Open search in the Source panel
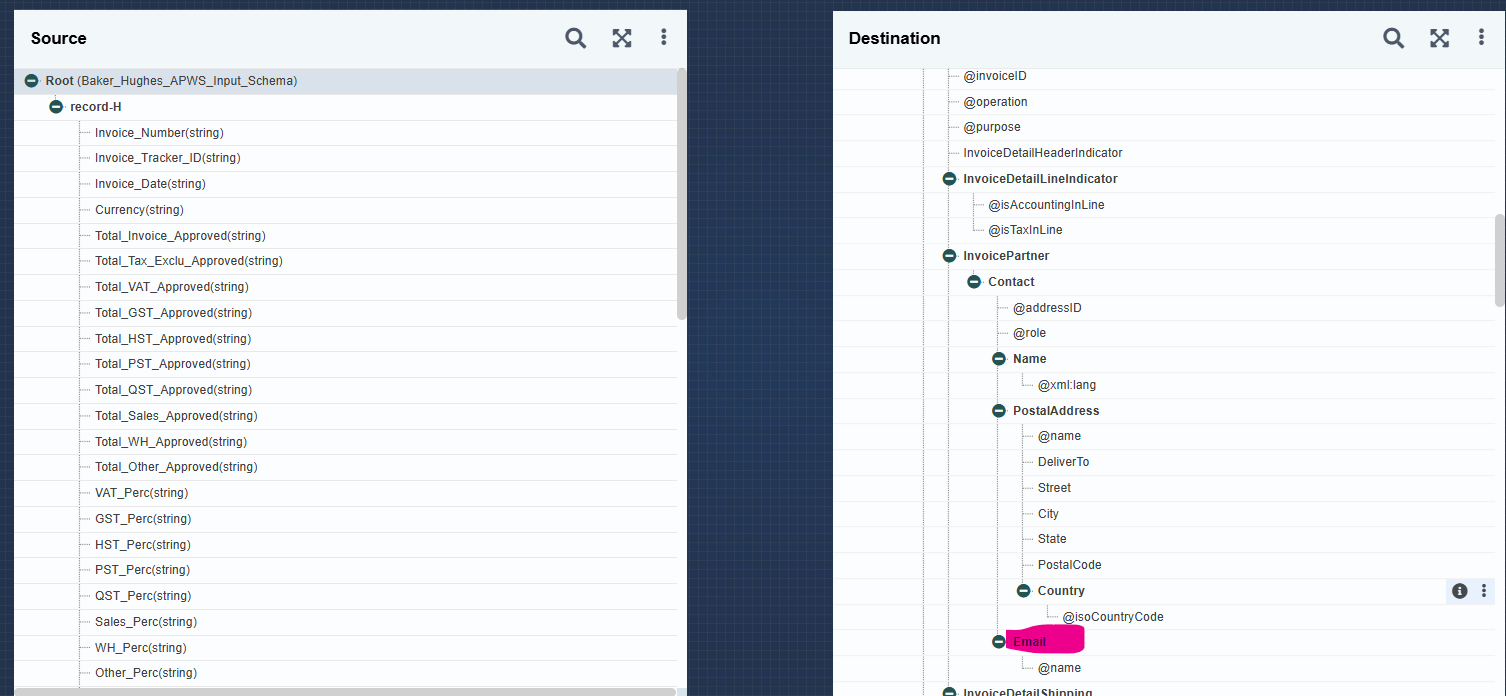Screen dimensions: 1506x696 575,38
